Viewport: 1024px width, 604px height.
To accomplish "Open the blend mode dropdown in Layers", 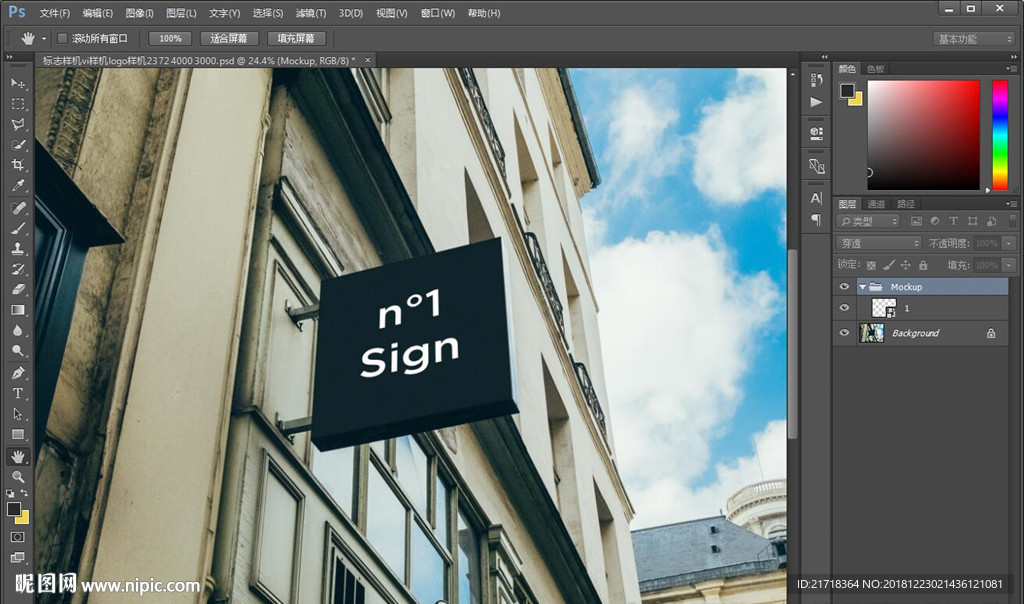I will (878, 243).
